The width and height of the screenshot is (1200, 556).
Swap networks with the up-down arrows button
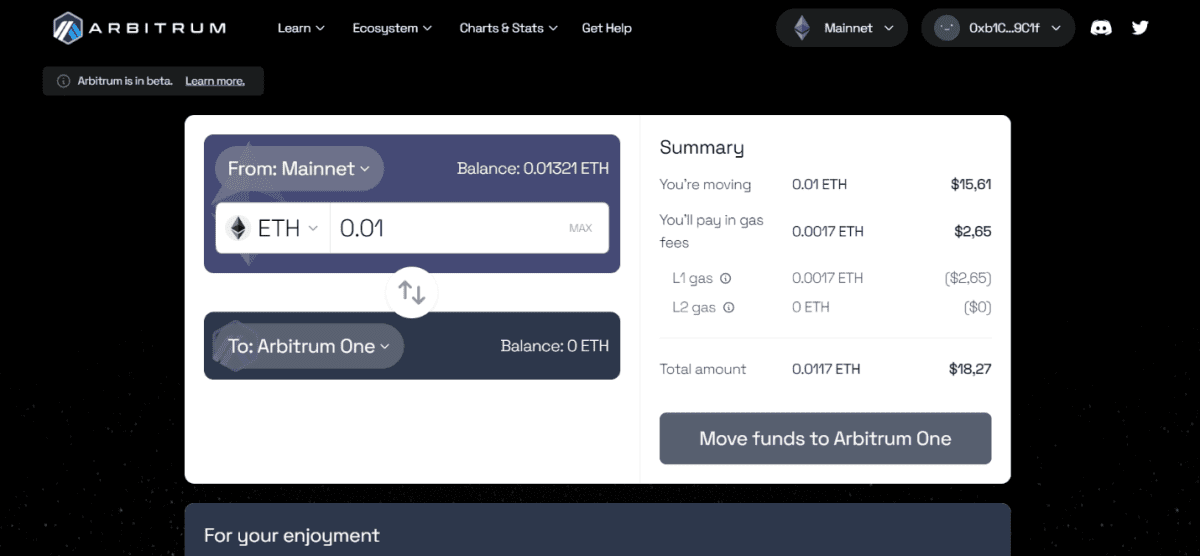pyautogui.click(x=412, y=292)
